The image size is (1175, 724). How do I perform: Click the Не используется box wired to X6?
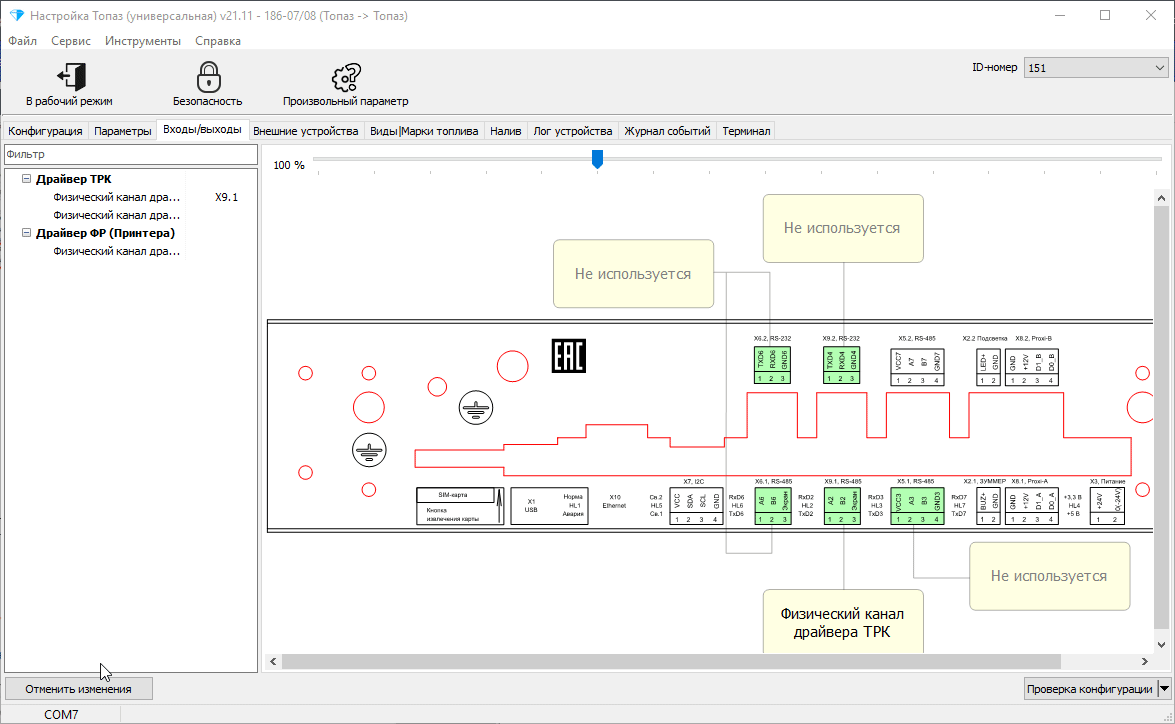pyautogui.click(x=633, y=274)
